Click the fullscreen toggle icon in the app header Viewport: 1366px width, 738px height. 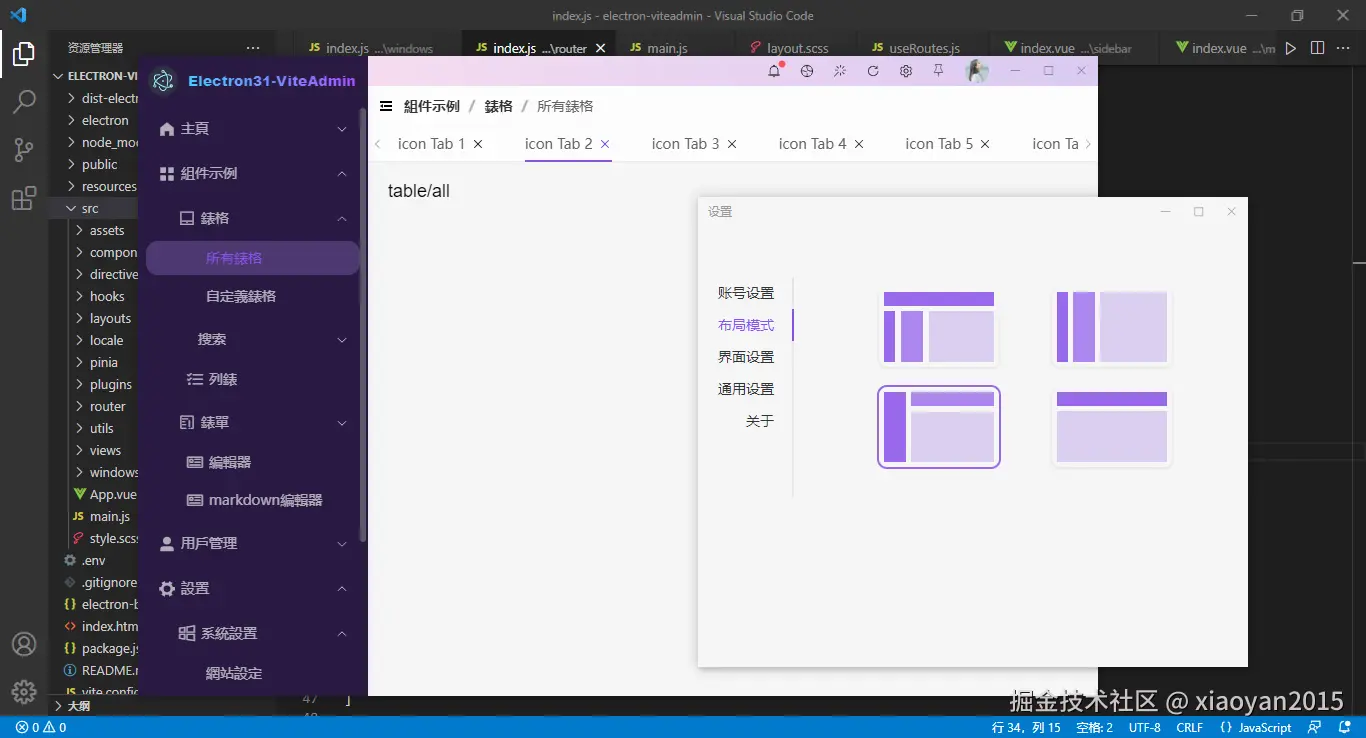point(840,71)
